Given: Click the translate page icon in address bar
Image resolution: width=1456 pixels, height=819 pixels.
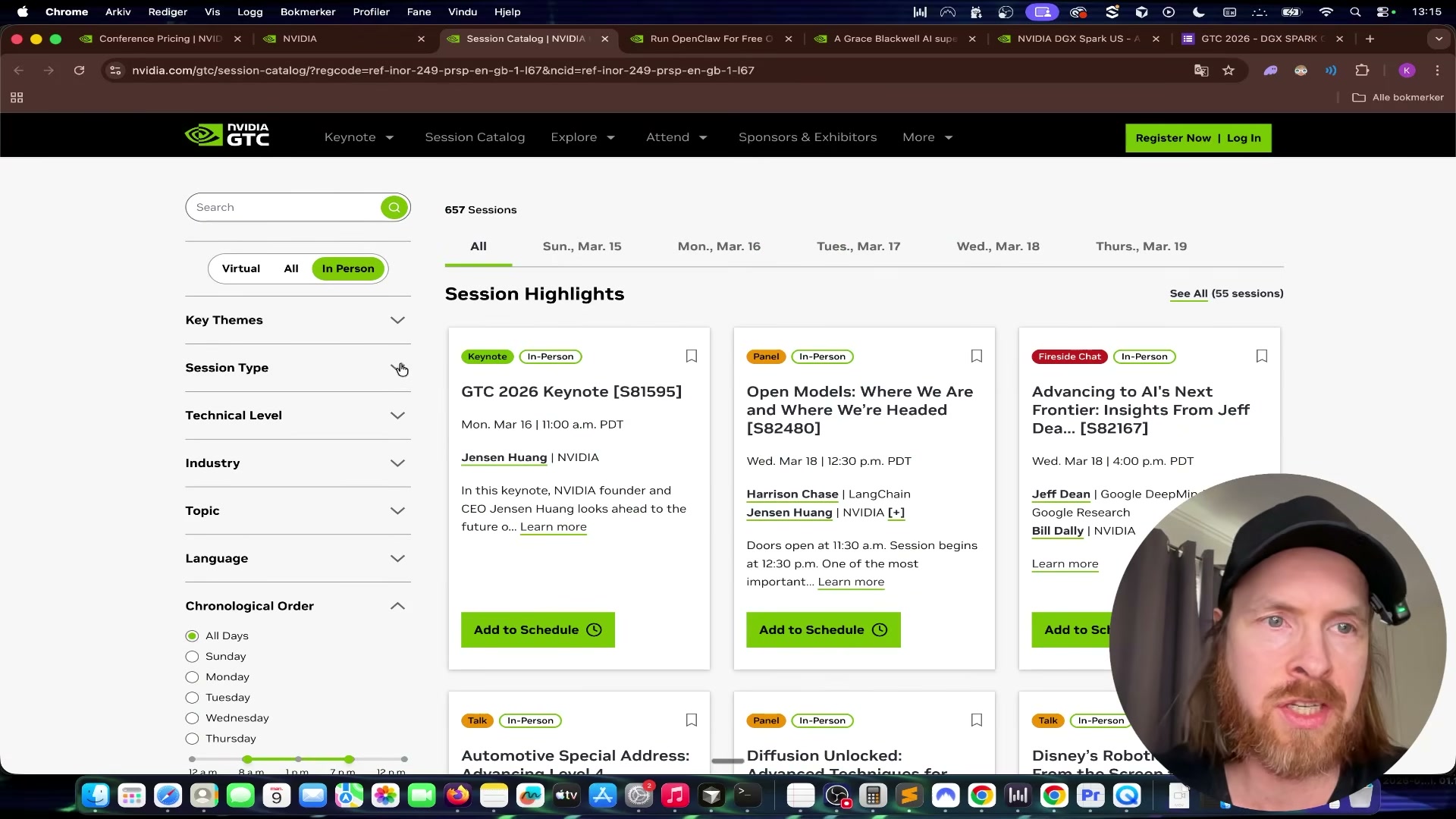Looking at the screenshot, I should click(1201, 71).
